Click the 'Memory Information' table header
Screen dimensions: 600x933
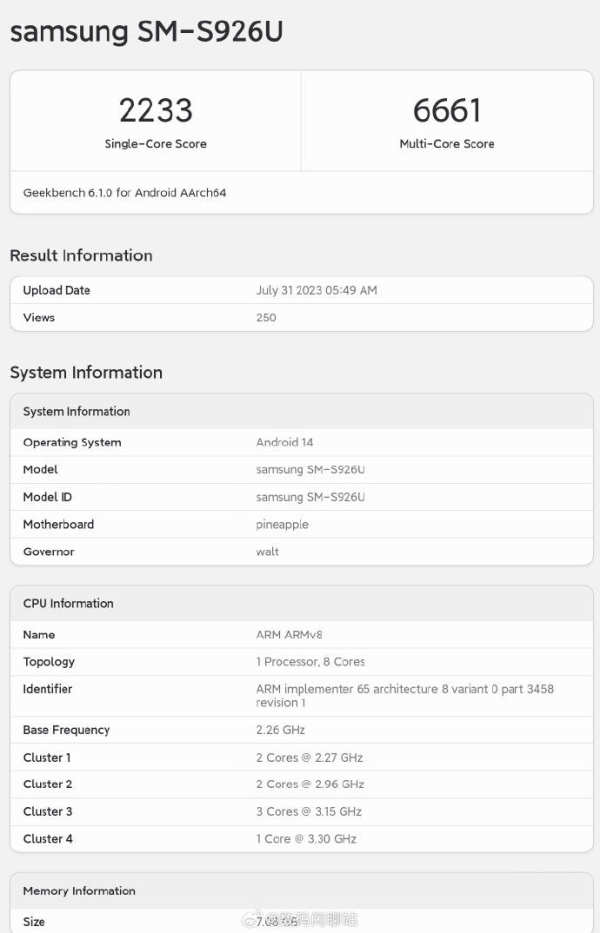[79, 891]
